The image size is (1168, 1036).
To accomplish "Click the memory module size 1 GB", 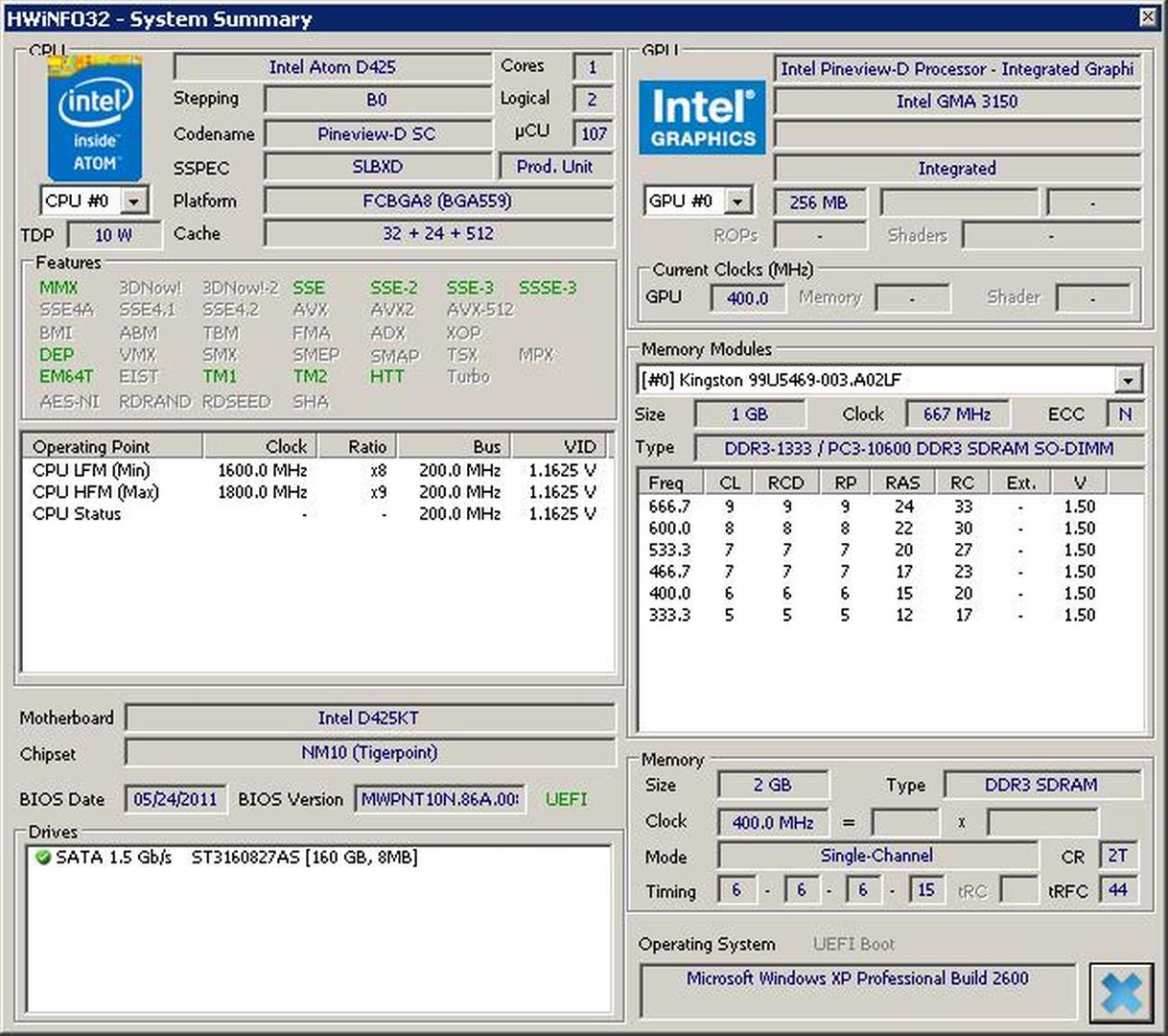I will tap(749, 414).
